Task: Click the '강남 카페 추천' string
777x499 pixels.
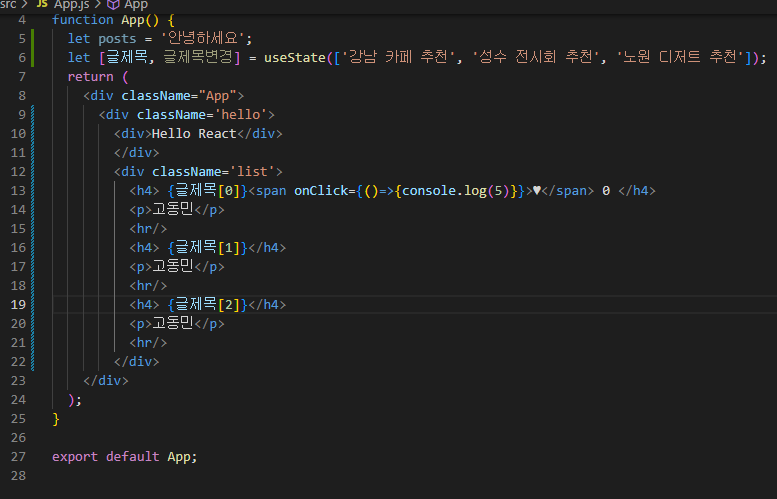Action: pos(398,57)
